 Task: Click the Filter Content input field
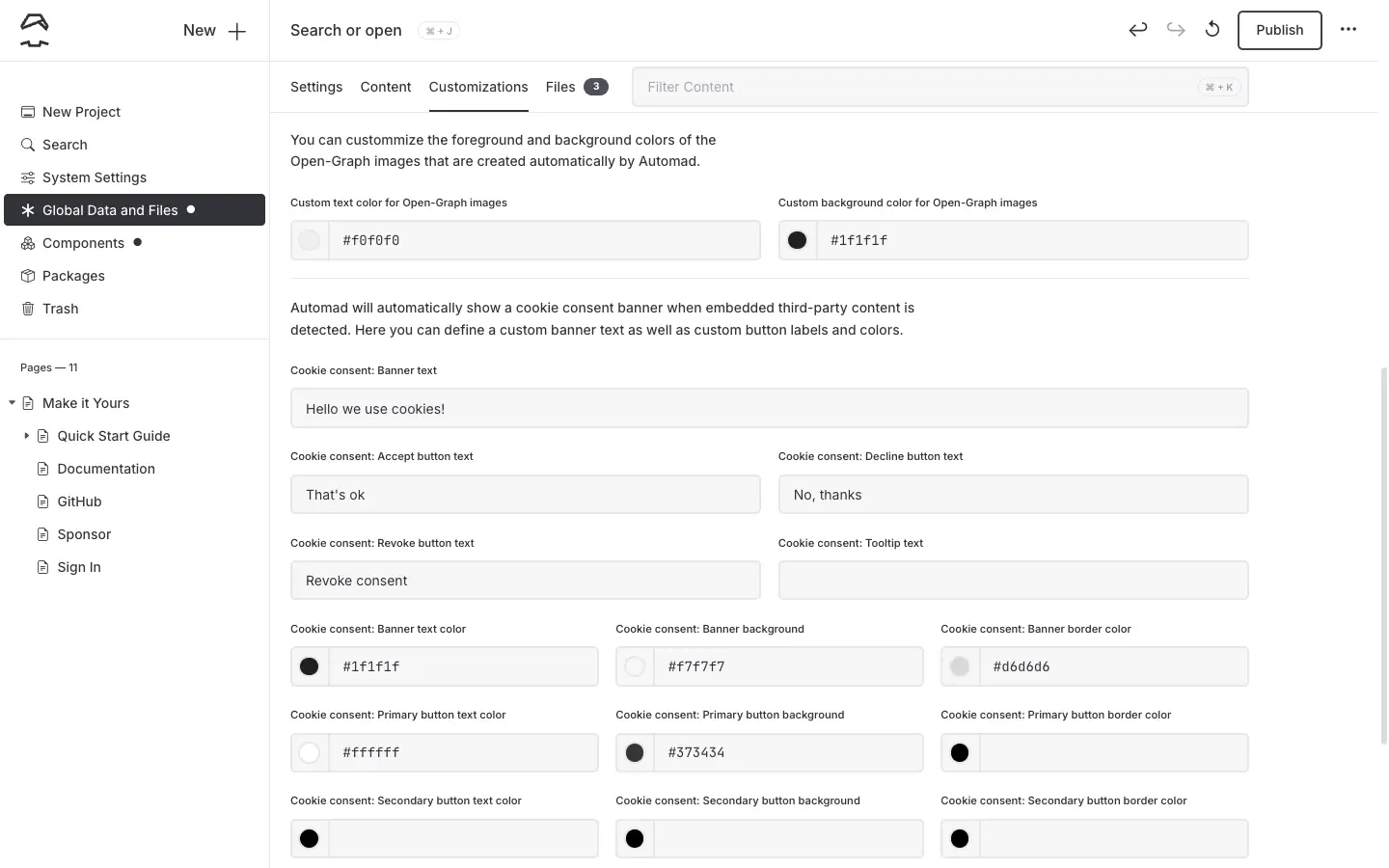(x=916, y=87)
